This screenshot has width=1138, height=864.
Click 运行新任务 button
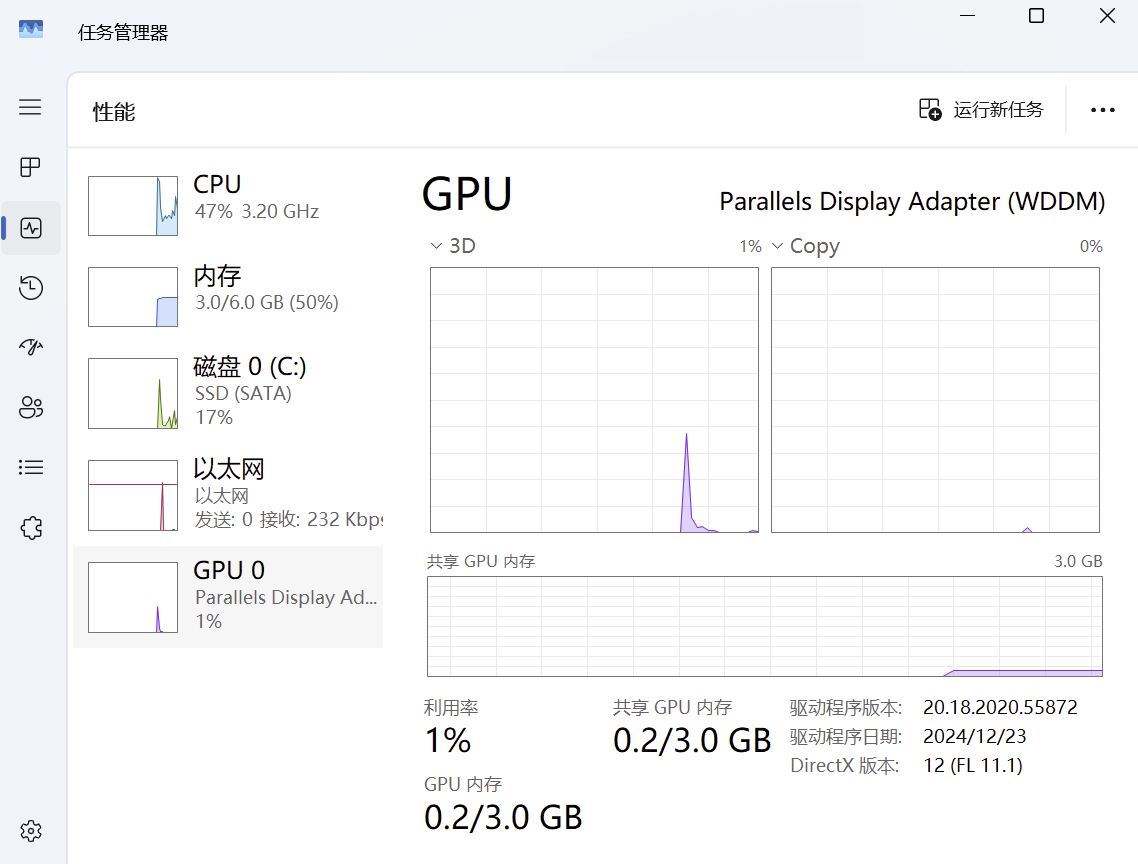pyautogui.click(x=981, y=110)
